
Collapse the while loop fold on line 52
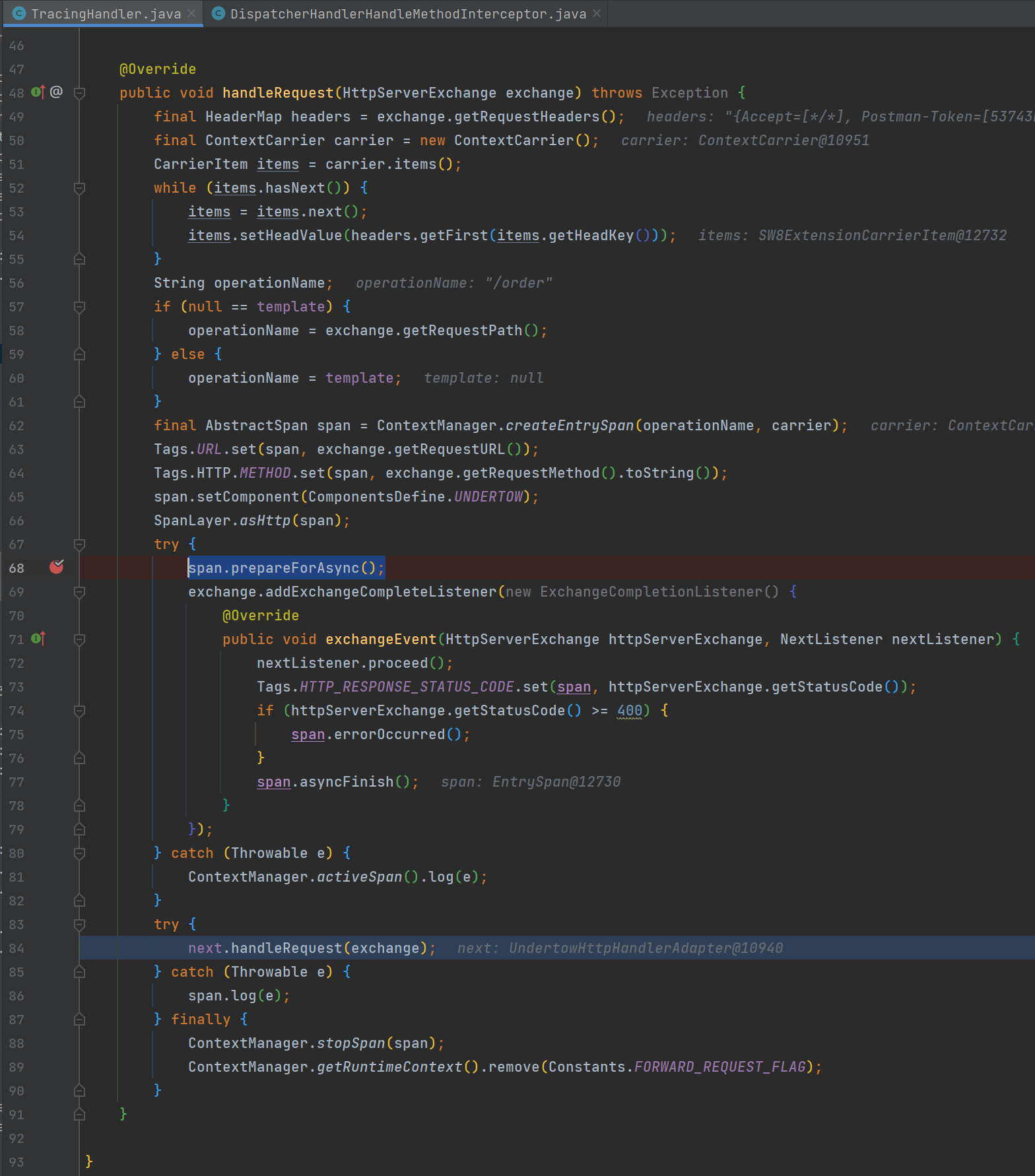coord(79,188)
